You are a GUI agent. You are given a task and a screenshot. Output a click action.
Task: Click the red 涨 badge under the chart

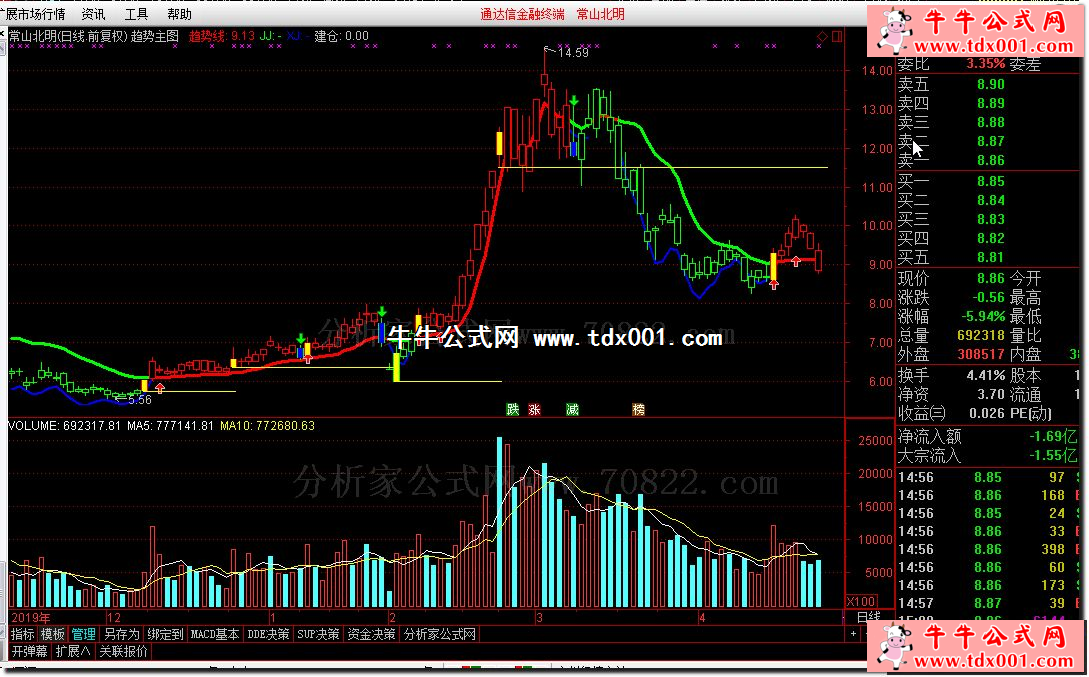point(534,409)
